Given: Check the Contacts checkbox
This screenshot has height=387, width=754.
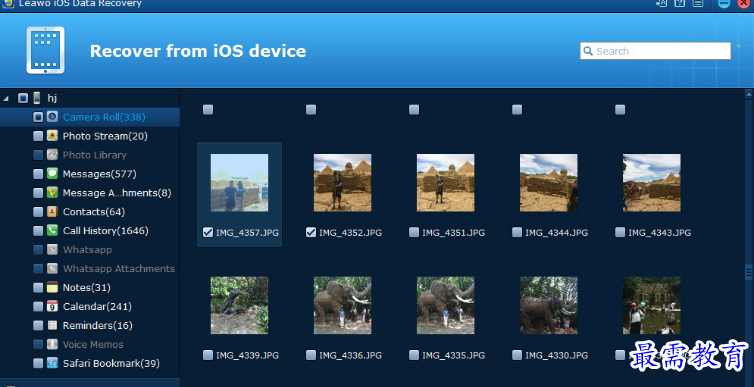Looking at the screenshot, I should click(x=38, y=212).
